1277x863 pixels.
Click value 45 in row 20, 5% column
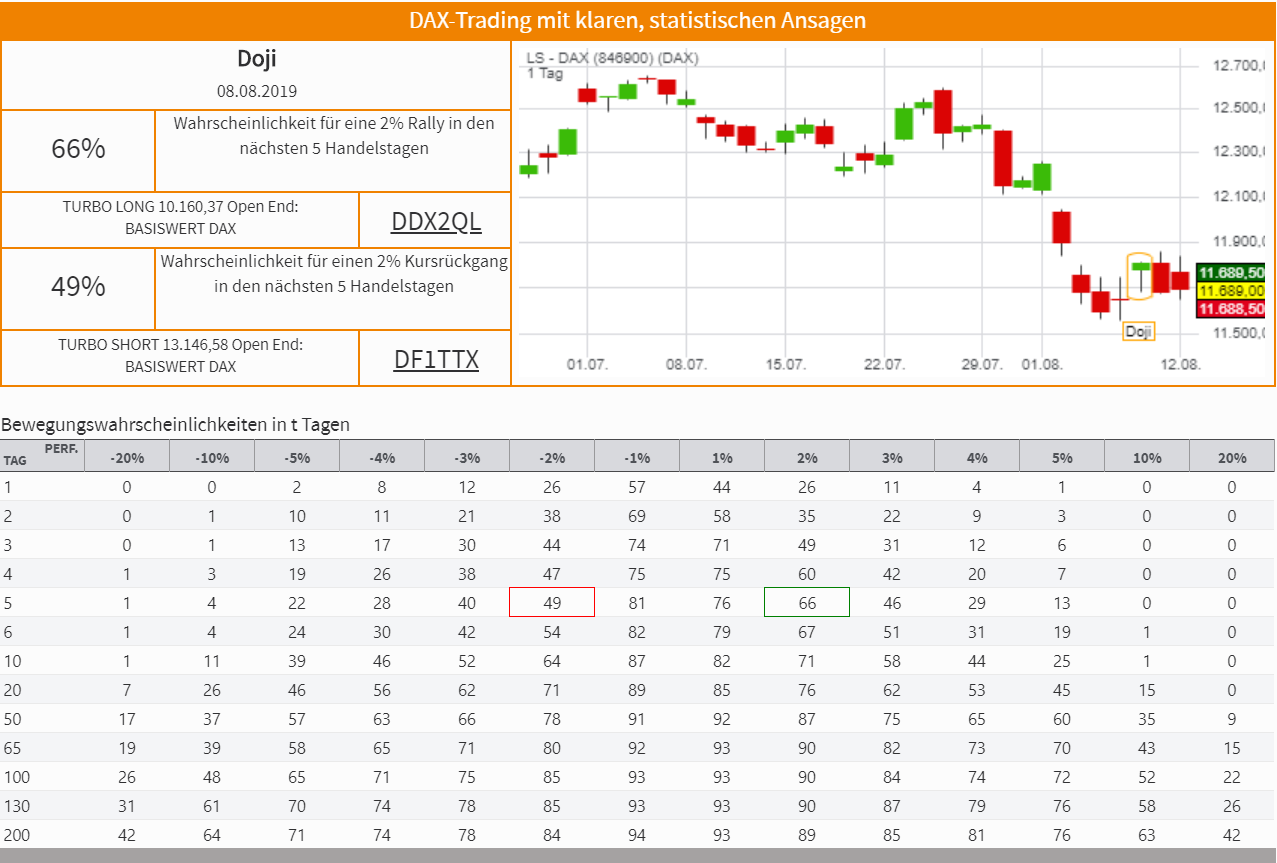(x=1062, y=690)
